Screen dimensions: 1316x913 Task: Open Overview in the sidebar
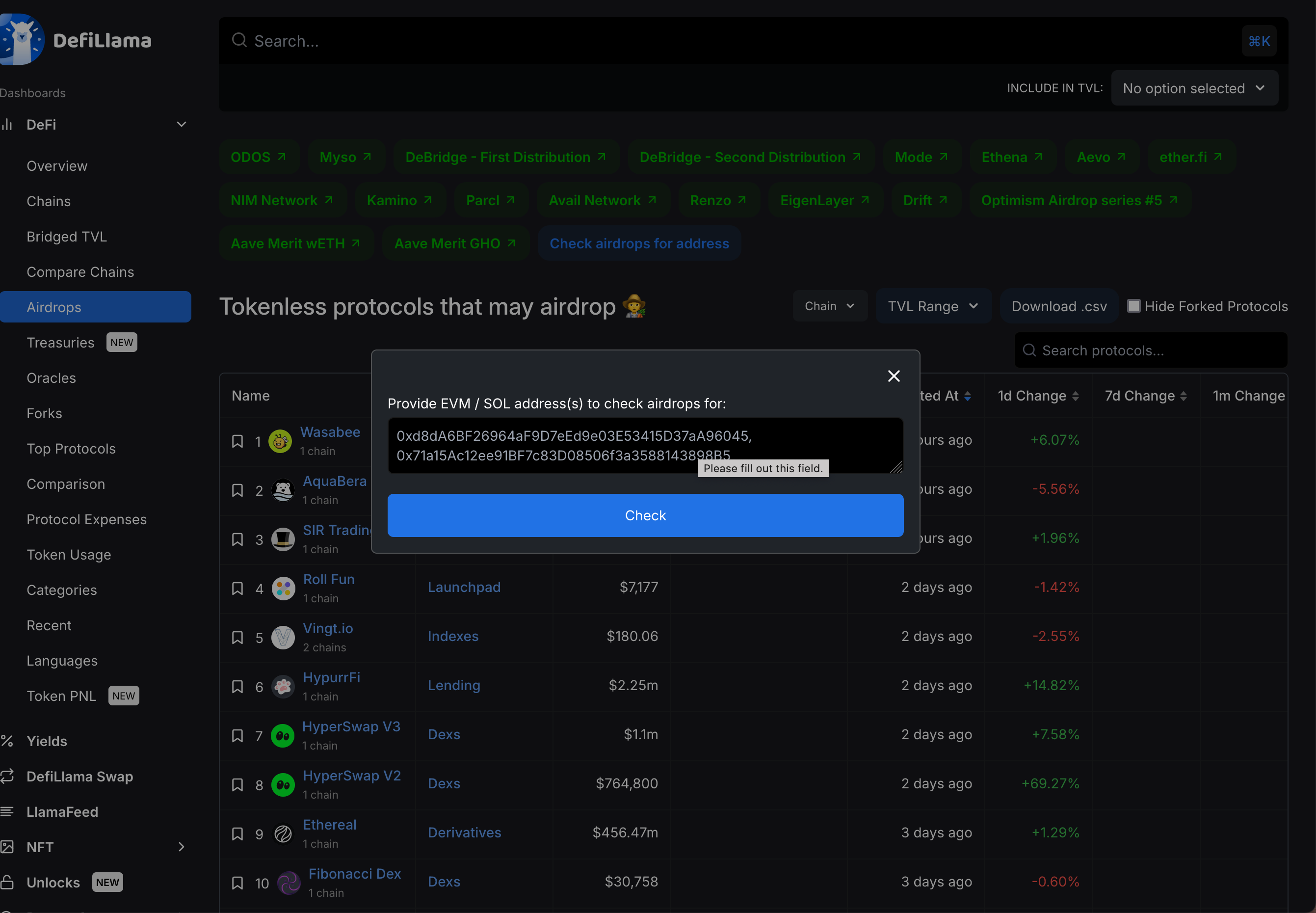[57, 166]
